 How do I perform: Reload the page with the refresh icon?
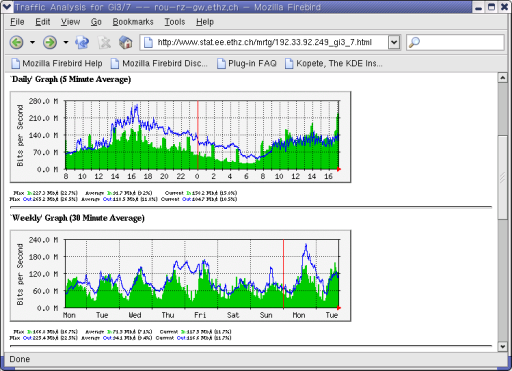pos(82,42)
